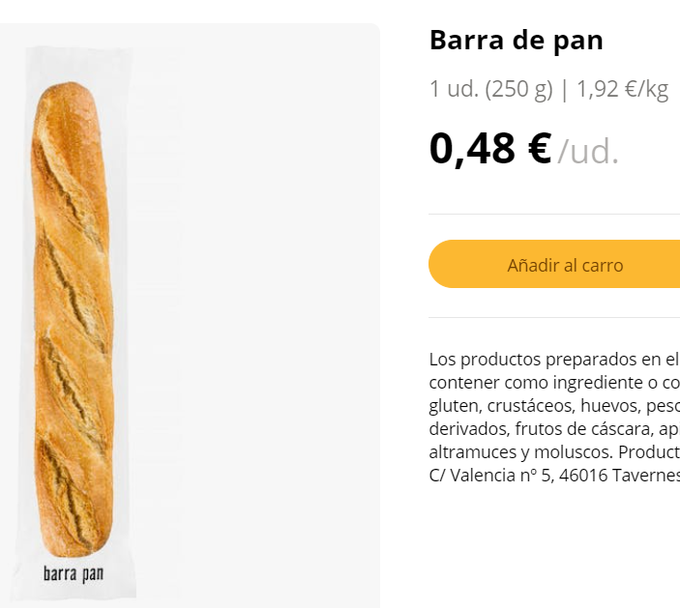Select the "/ud." unit label

[588, 151]
